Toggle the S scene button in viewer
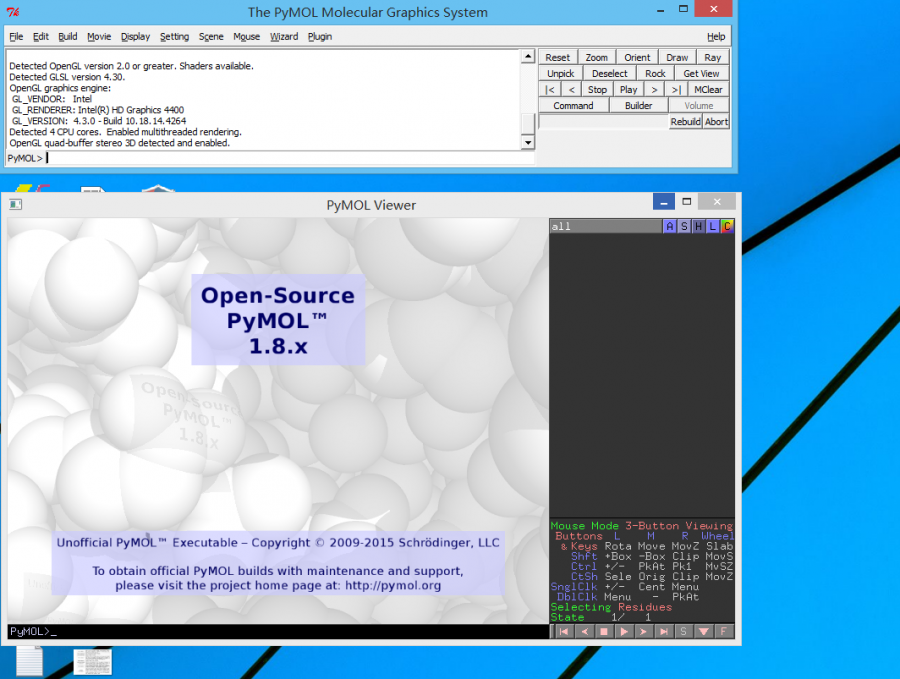Image resolution: width=900 pixels, height=679 pixels. [x=683, y=631]
